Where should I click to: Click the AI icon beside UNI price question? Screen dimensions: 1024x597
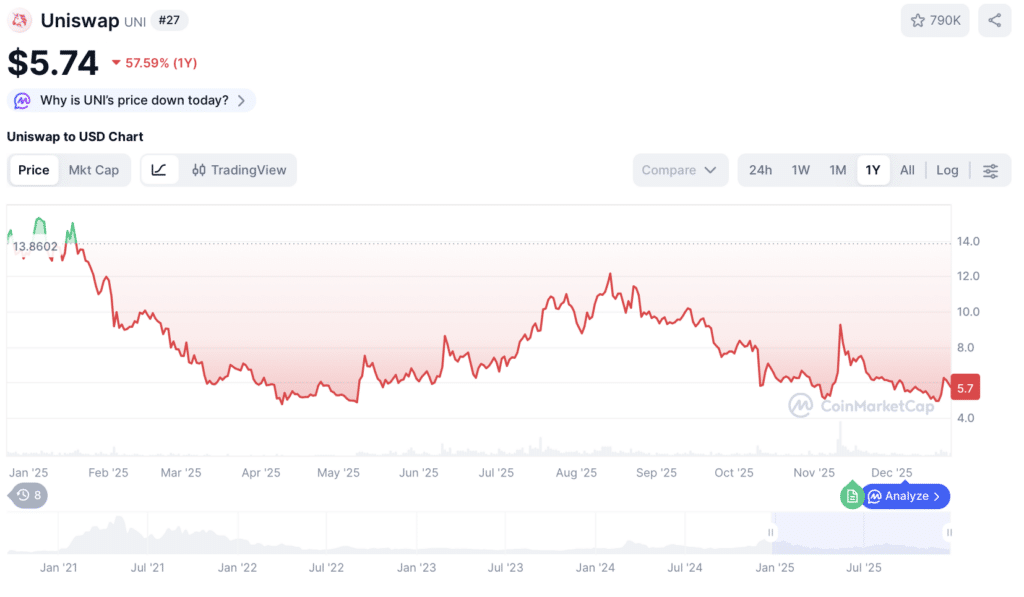coord(22,101)
